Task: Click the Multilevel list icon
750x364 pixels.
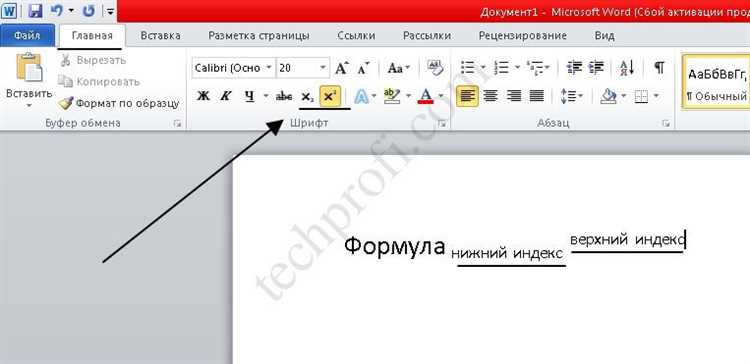Action: (535, 67)
